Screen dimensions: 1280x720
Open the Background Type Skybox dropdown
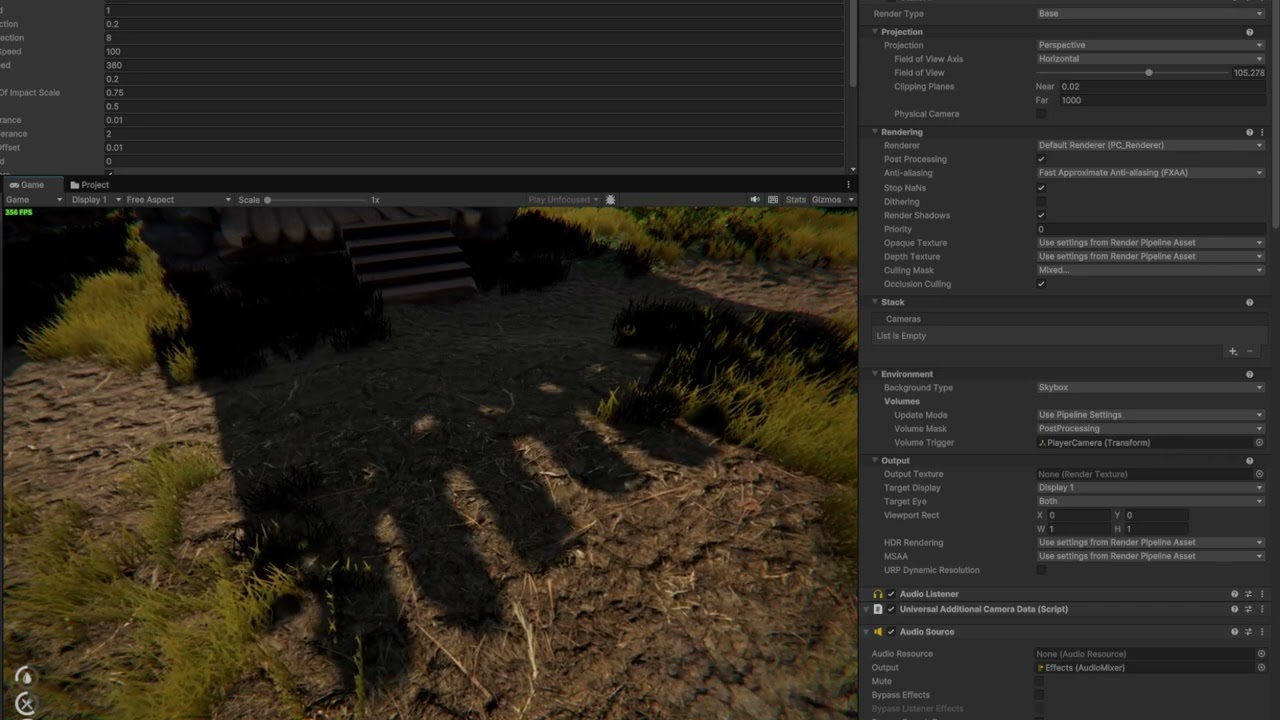[x=1150, y=387]
